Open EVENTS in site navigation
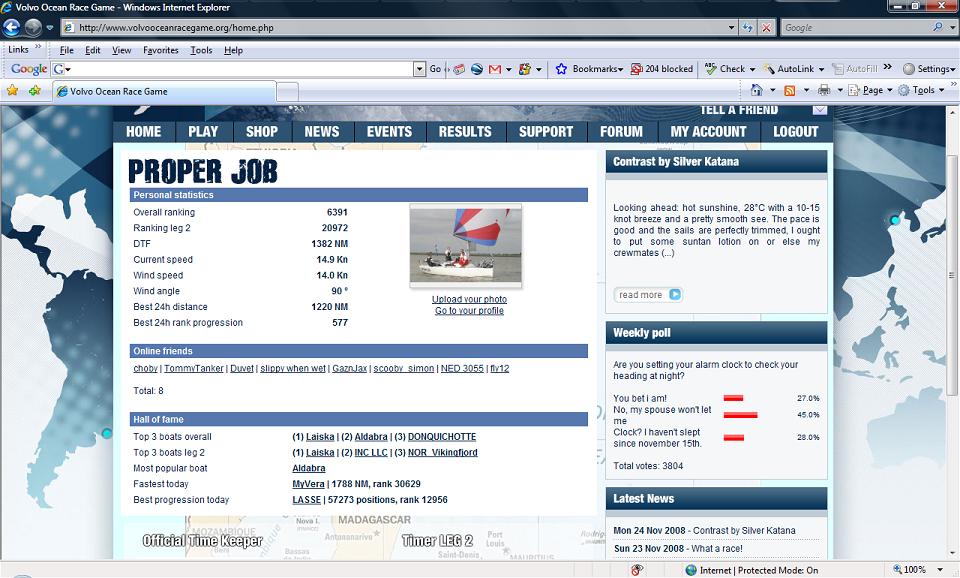 click(389, 132)
